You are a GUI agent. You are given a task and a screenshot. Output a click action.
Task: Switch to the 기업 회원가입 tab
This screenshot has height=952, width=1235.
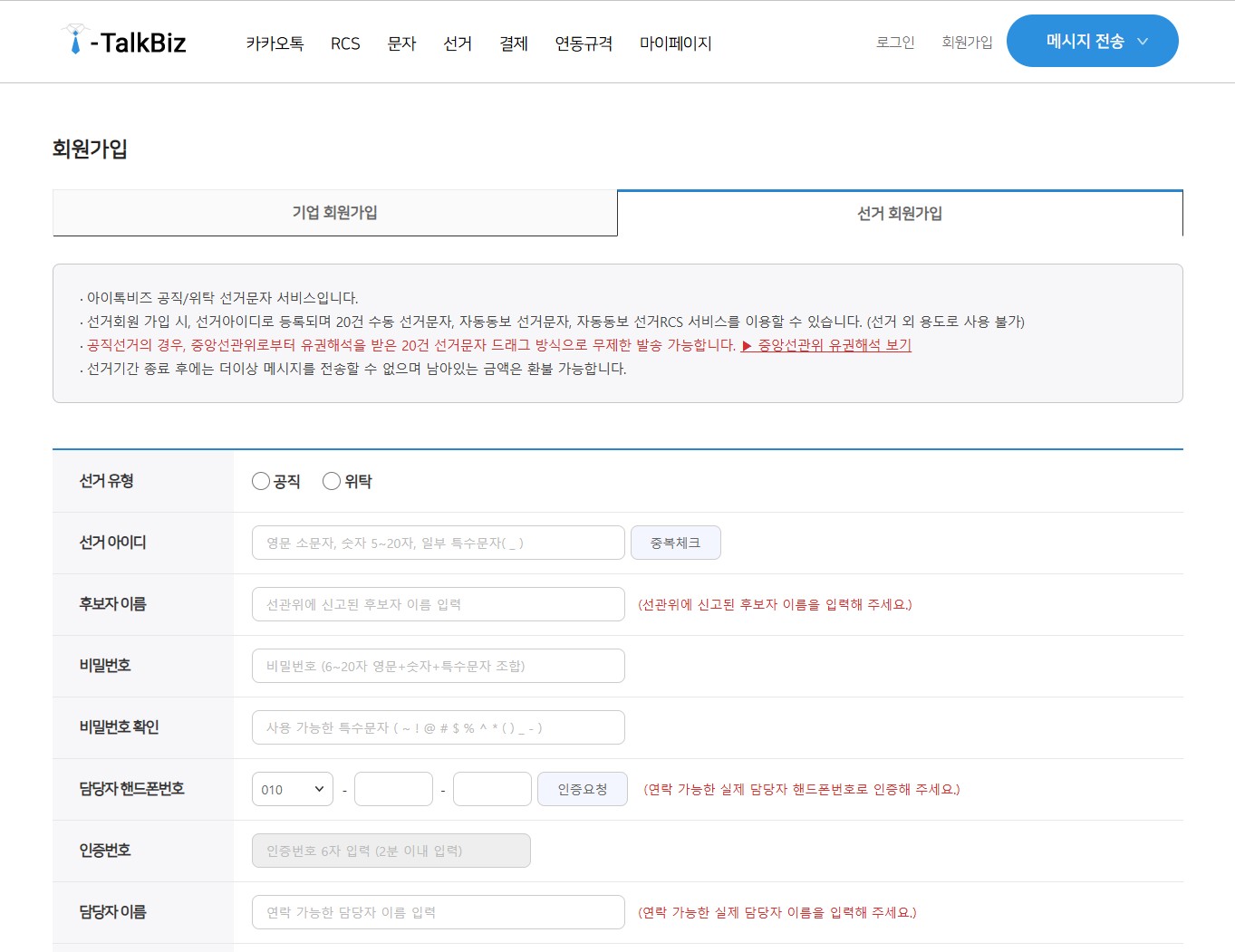335,212
